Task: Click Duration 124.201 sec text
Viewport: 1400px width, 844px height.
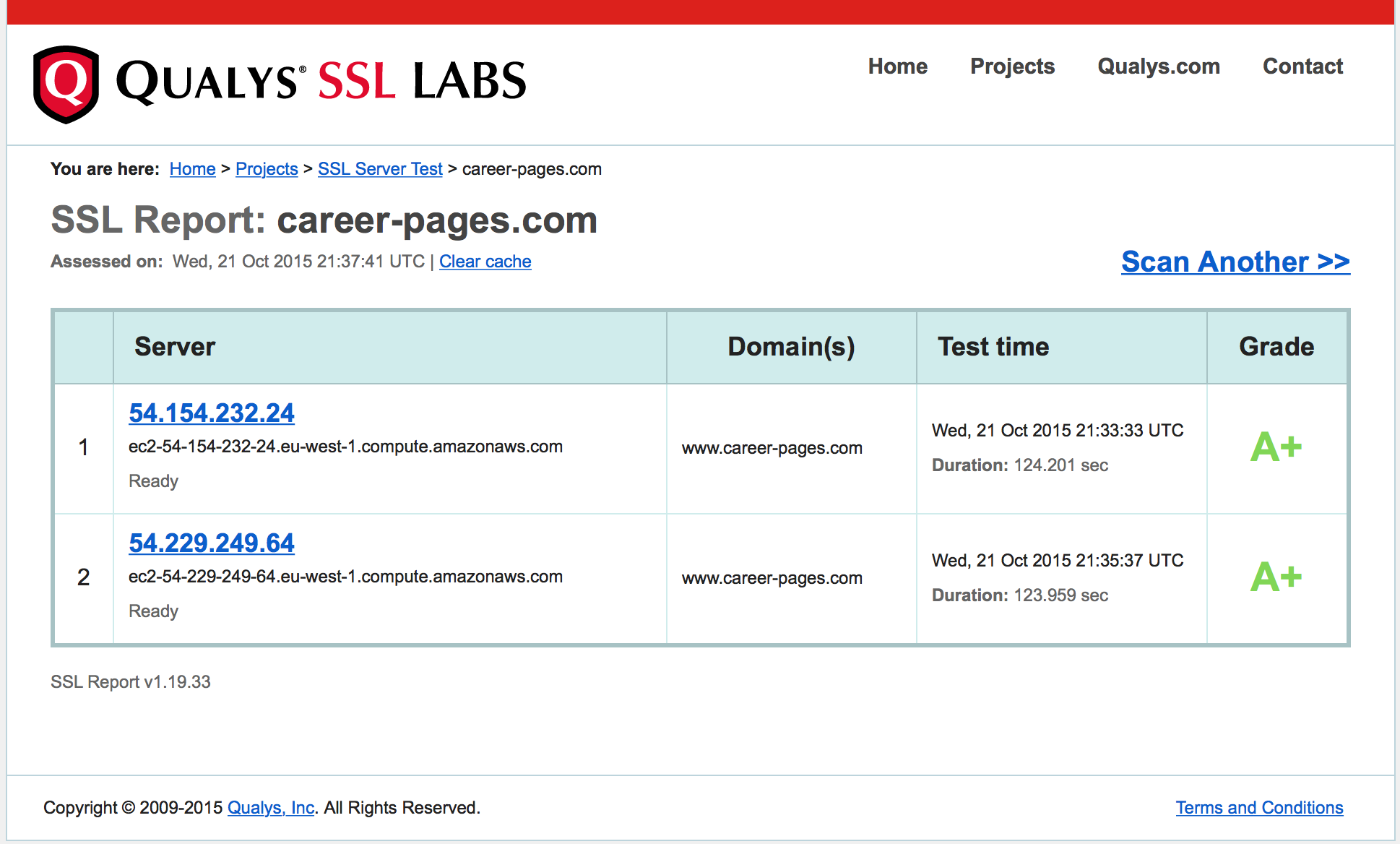Action: tap(1020, 465)
